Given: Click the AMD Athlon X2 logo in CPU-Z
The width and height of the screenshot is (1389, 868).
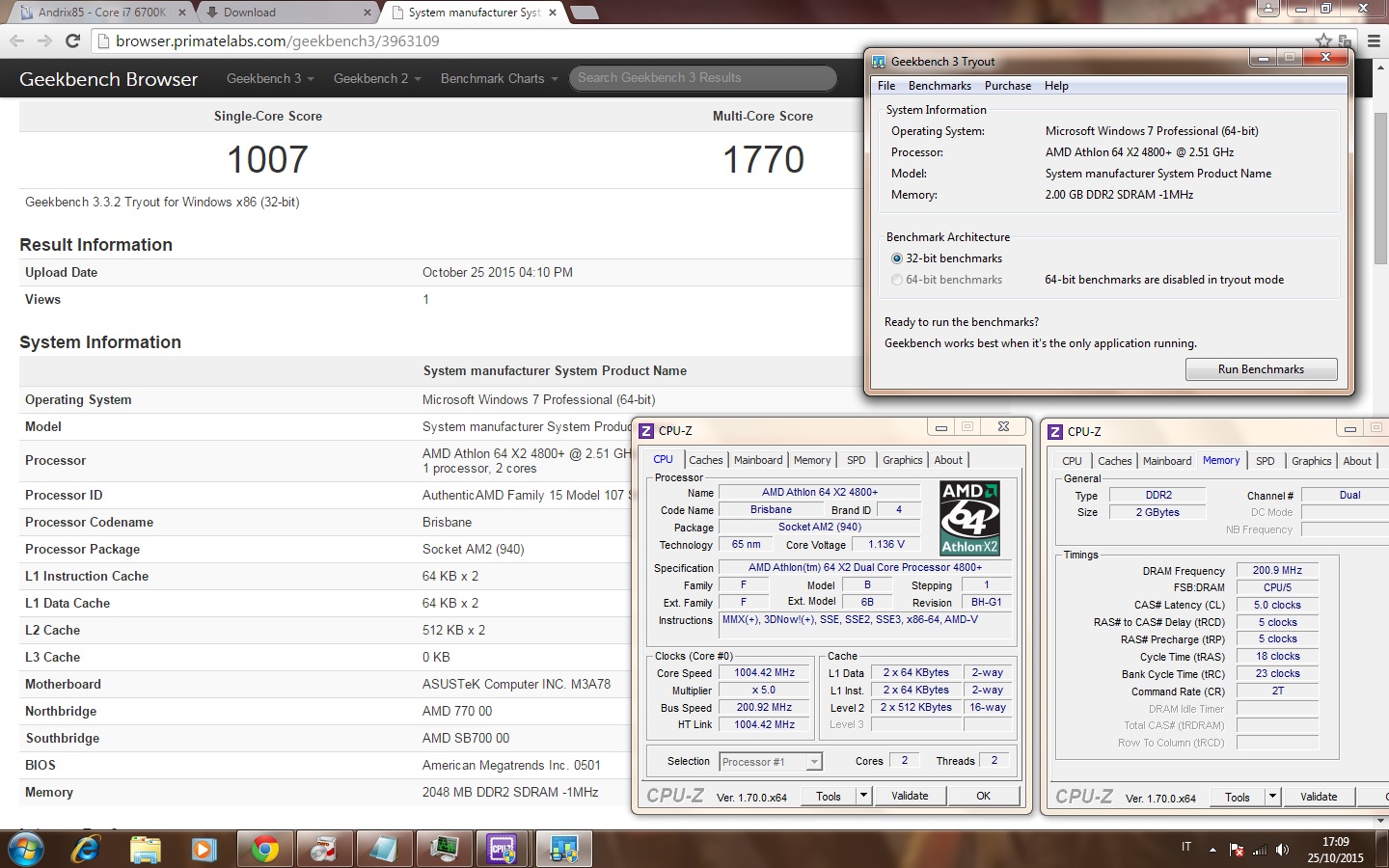Looking at the screenshot, I should 969,518.
